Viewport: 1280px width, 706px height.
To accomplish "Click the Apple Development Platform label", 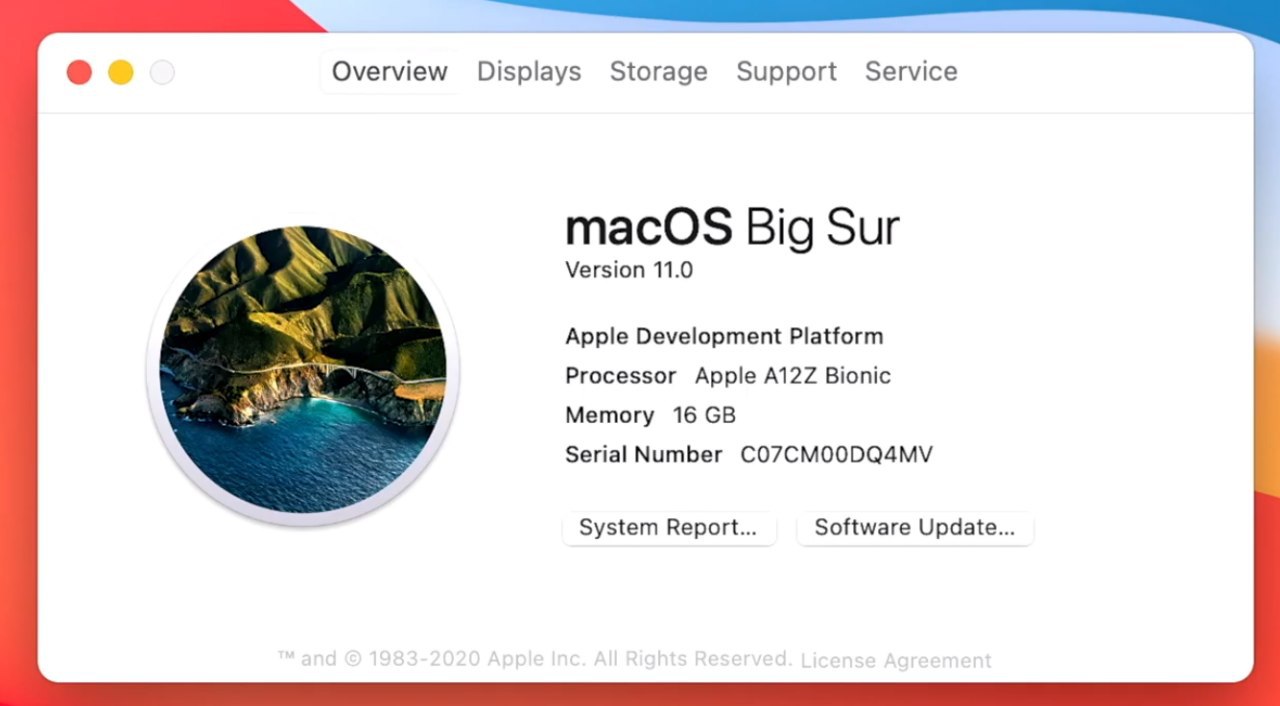I will click(724, 336).
